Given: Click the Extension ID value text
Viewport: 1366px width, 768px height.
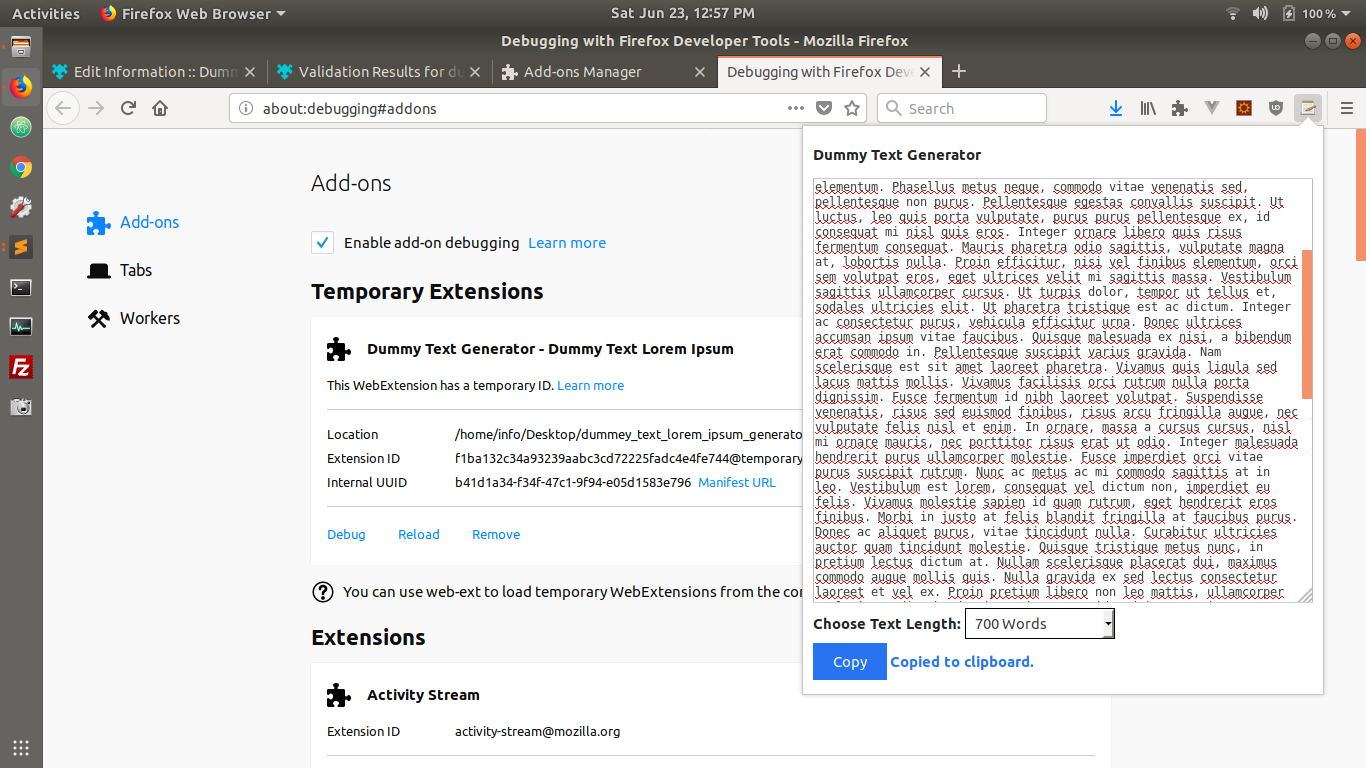Looking at the screenshot, I should (629, 458).
